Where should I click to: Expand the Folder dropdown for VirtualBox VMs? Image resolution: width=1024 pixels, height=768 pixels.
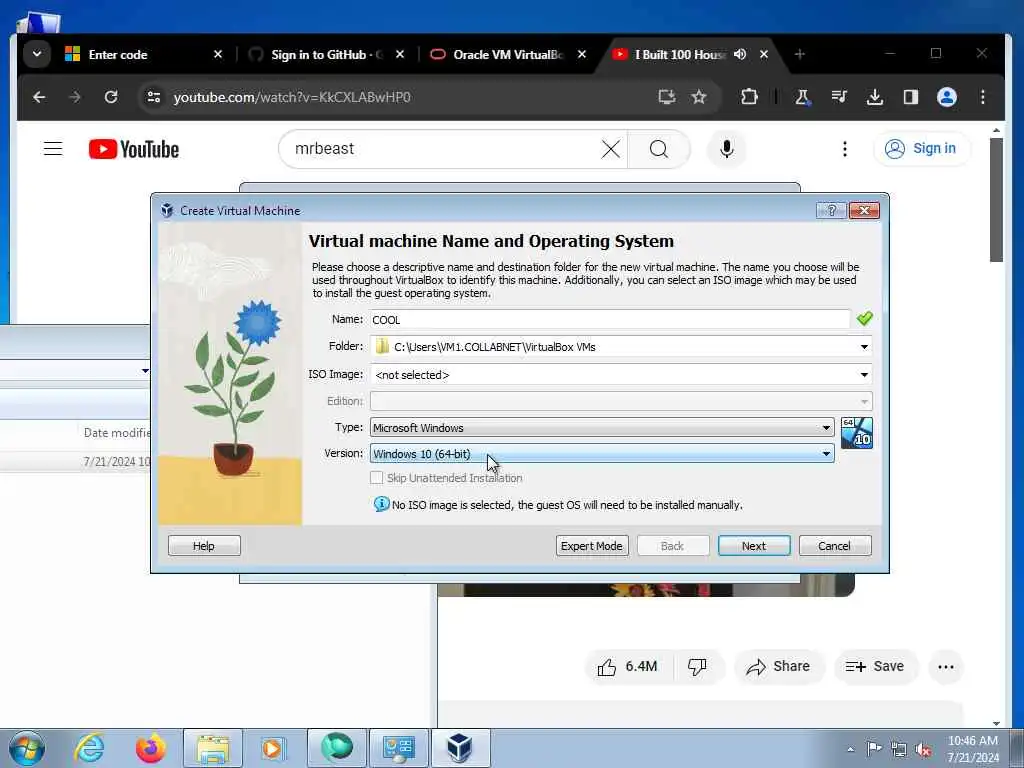[x=864, y=347]
